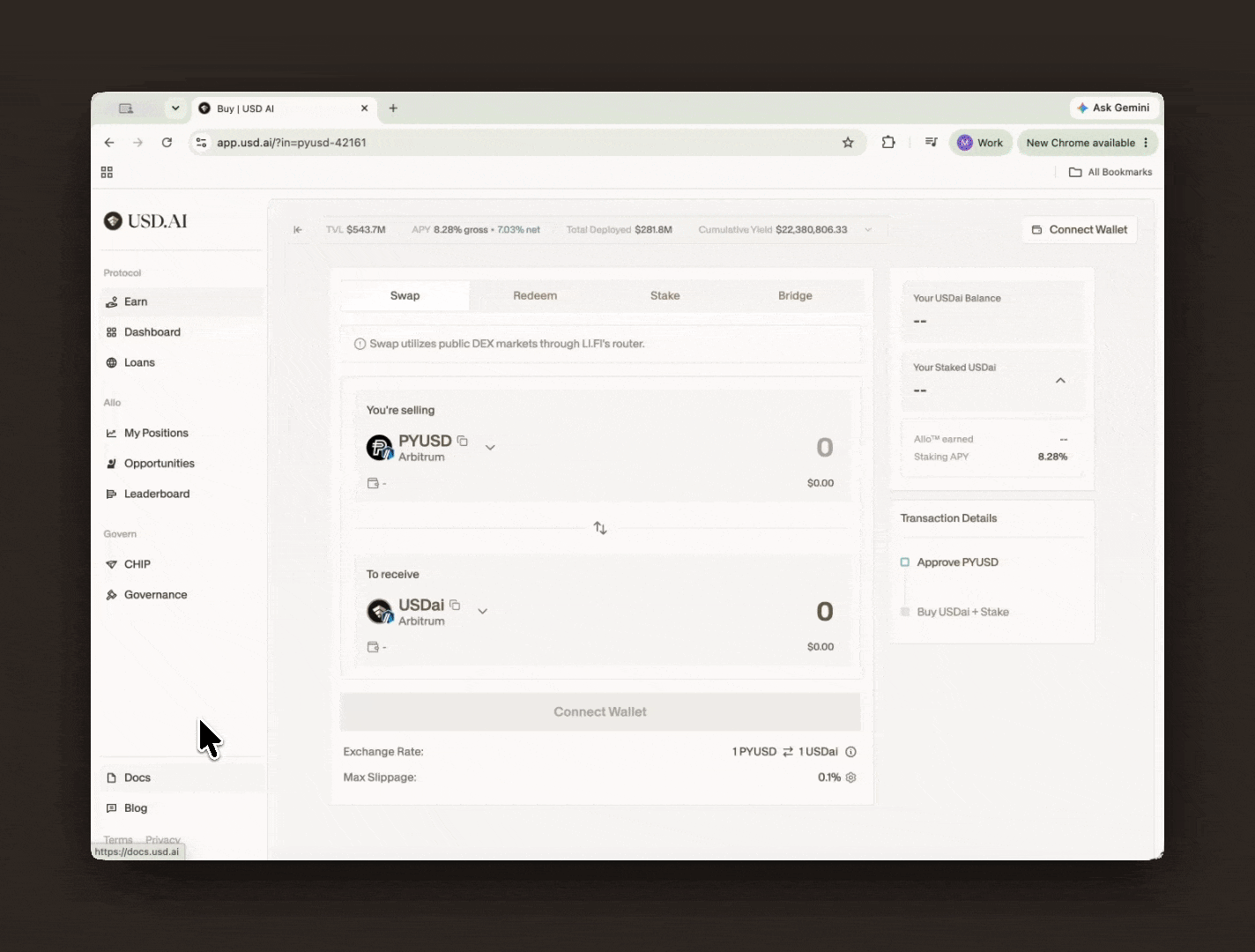Collapse the Your Staked USDai panel
This screenshot has height=952, width=1255.
coord(1060,381)
